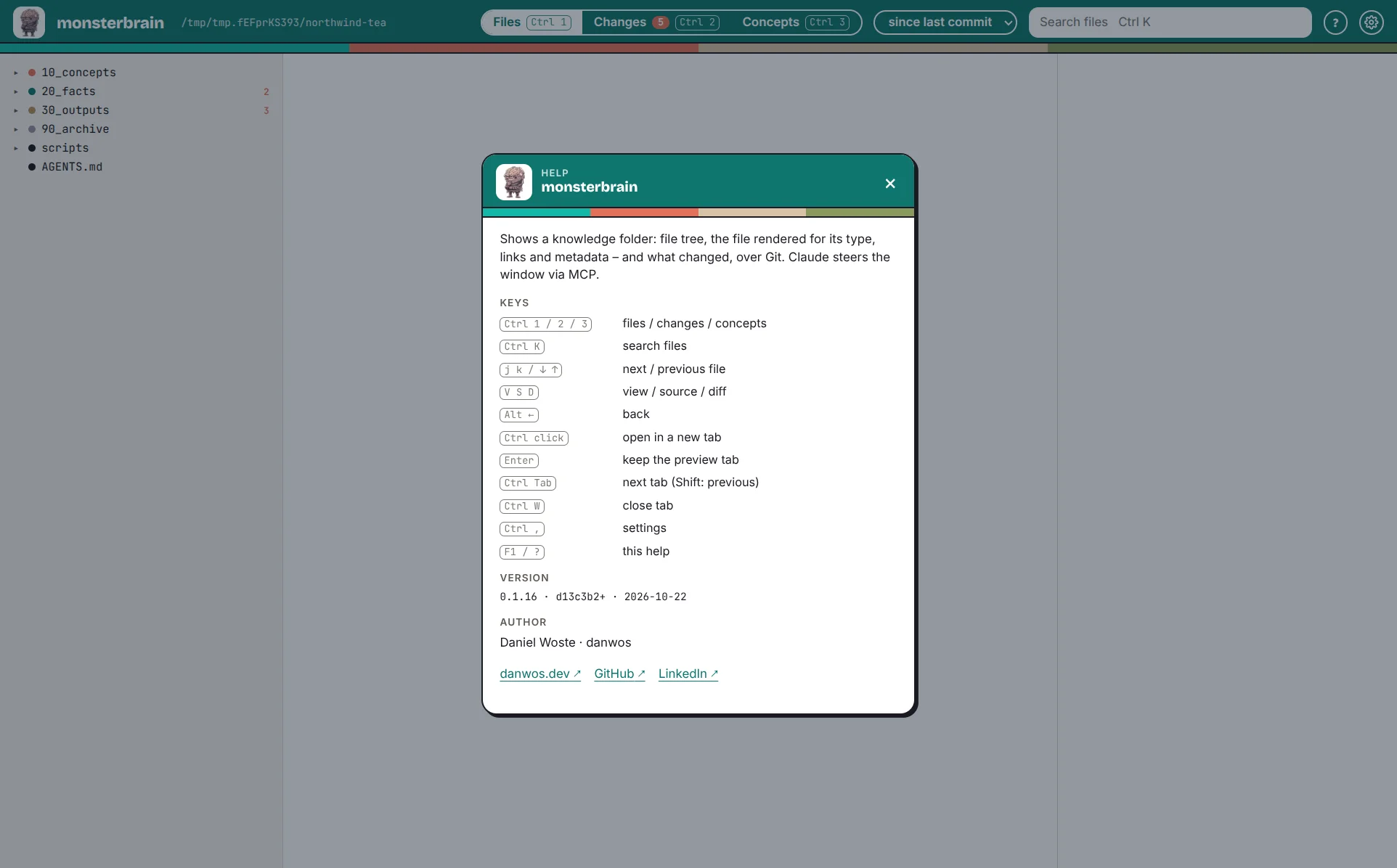Screen dimensions: 1397x868
Task: Click the 'j k / ↓ ↑' key badge
Action: pos(531,370)
